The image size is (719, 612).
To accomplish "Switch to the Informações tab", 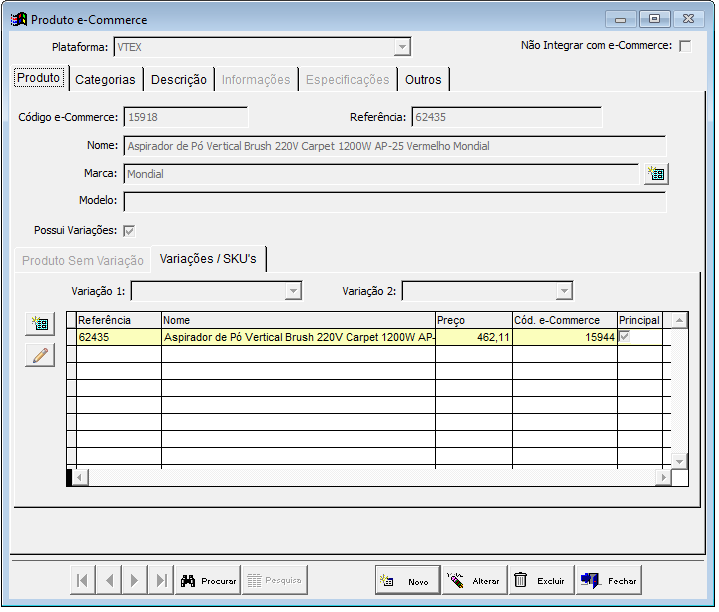I will pyautogui.click(x=257, y=80).
